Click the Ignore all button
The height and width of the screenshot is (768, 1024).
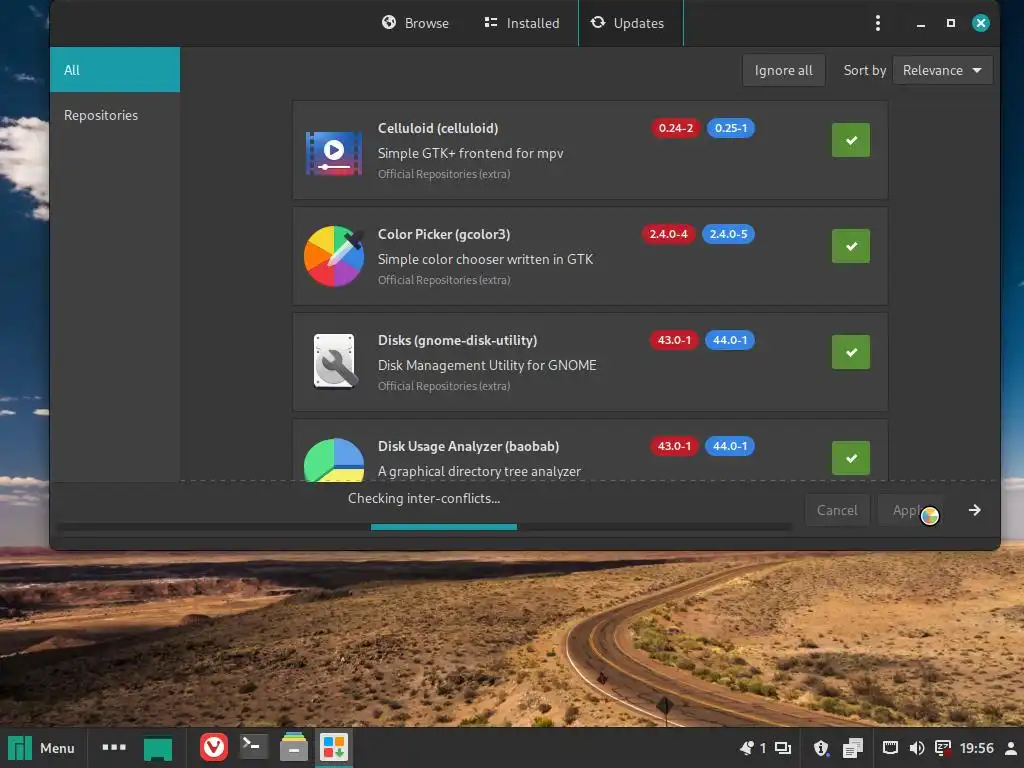click(784, 70)
